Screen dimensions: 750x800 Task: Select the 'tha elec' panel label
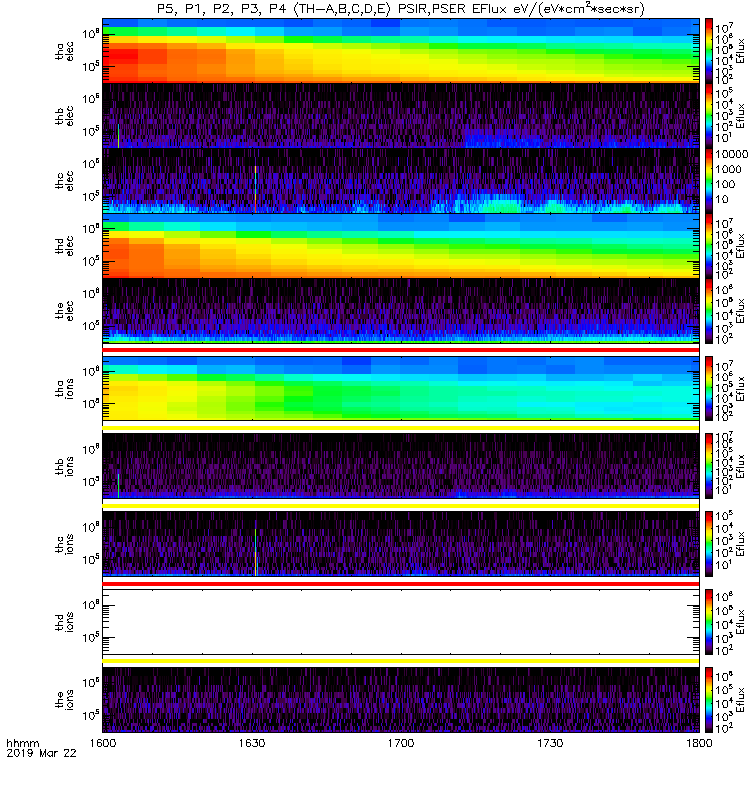coord(65,52)
